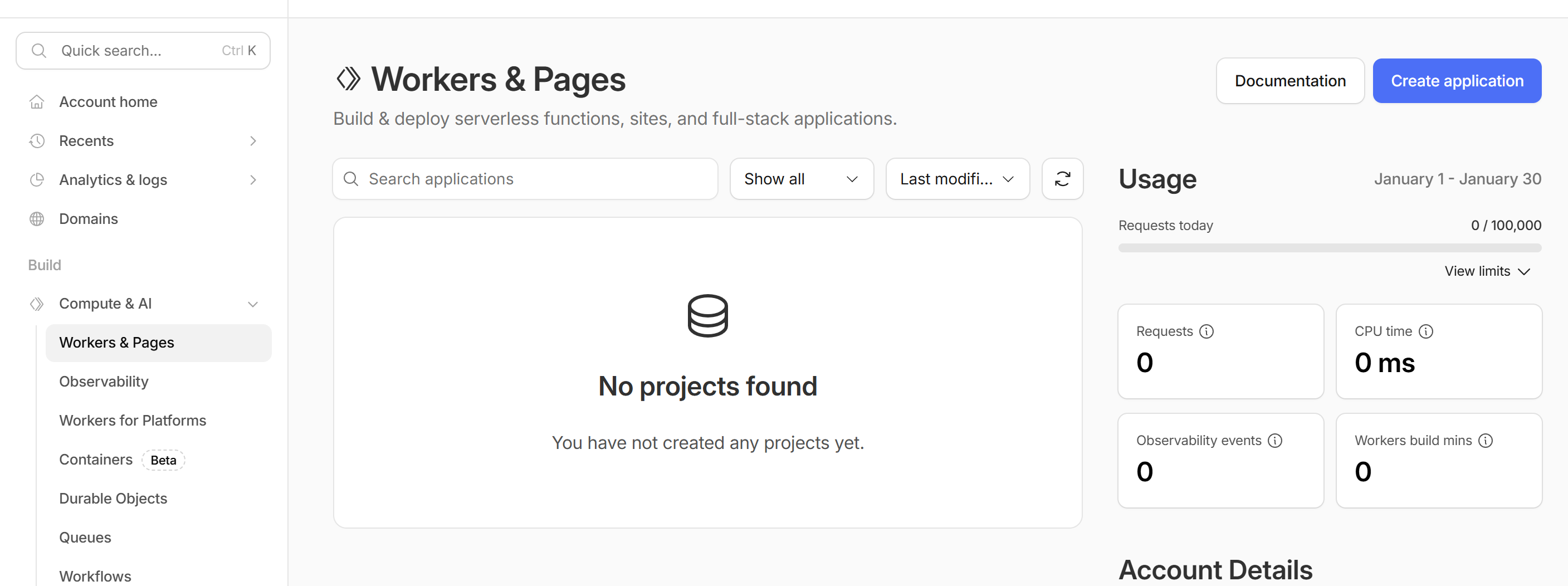
Task: Refresh the applications list
Action: [1062, 179]
